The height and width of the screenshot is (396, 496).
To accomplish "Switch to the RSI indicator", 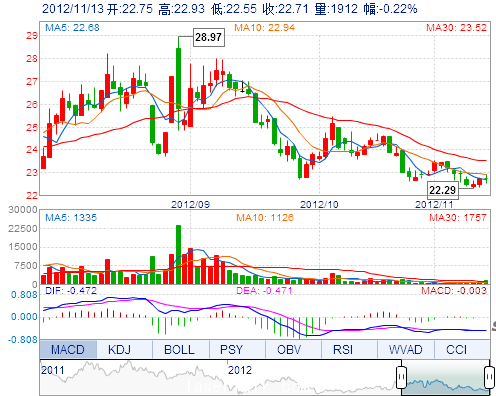I will pos(343,349).
